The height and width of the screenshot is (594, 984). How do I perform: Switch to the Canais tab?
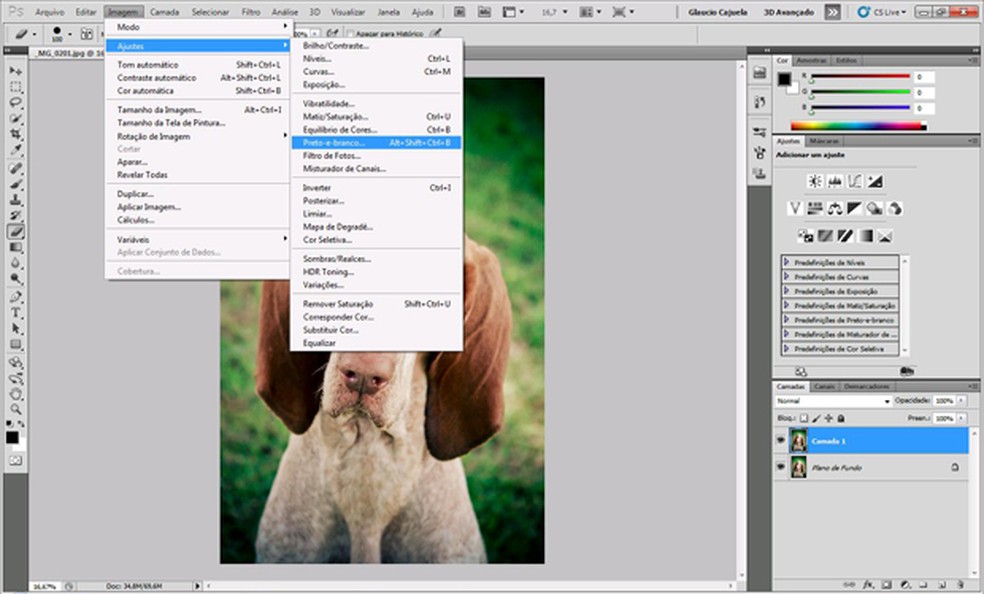(x=824, y=386)
